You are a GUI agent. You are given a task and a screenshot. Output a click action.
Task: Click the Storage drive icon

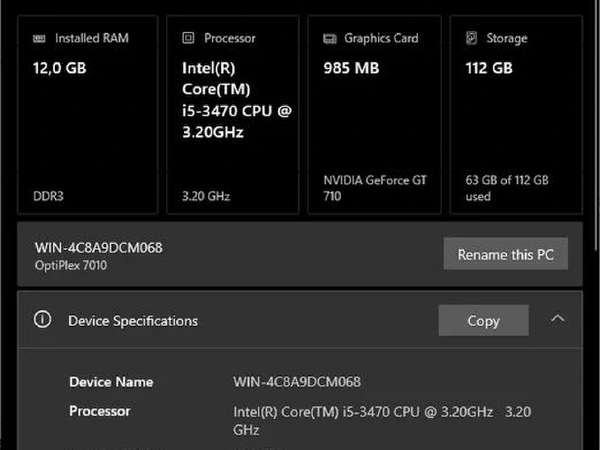coord(471,38)
